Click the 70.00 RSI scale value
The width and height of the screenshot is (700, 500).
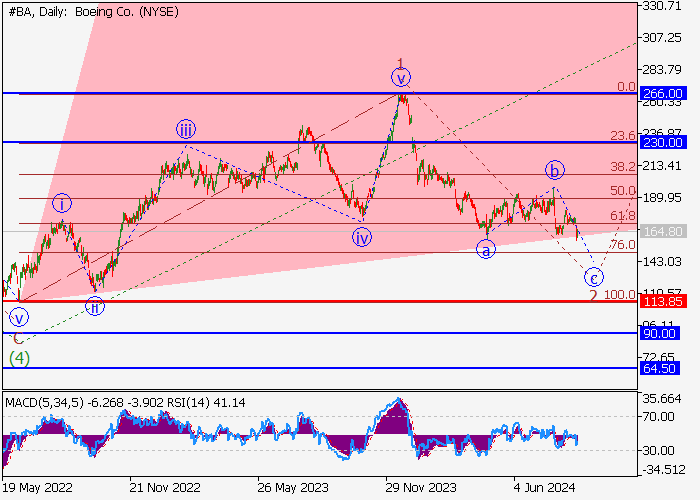pos(658,417)
